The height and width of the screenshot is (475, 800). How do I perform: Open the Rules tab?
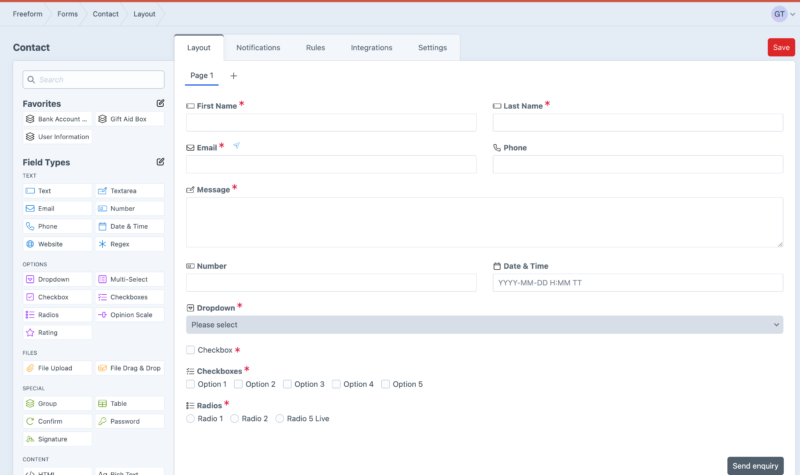click(x=315, y=48)
